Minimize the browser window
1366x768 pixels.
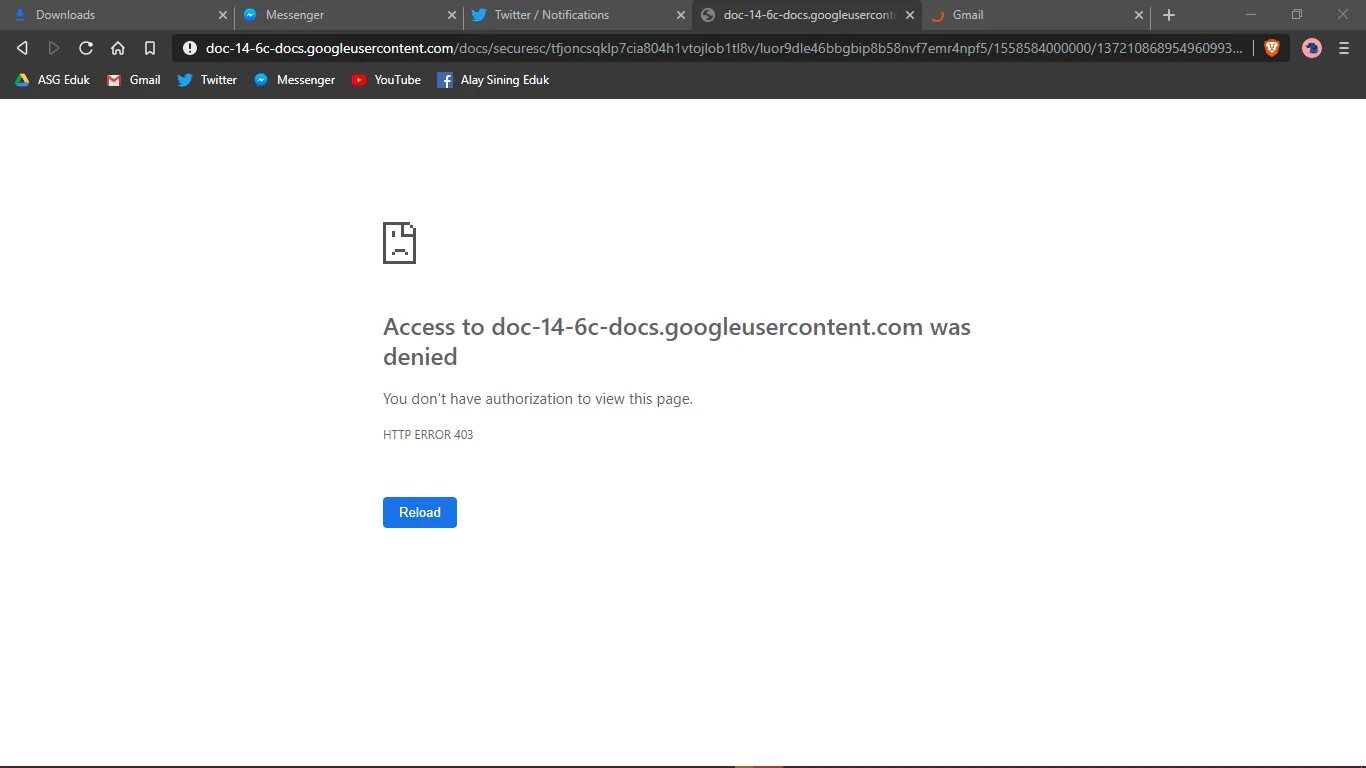click(1251, 15)
